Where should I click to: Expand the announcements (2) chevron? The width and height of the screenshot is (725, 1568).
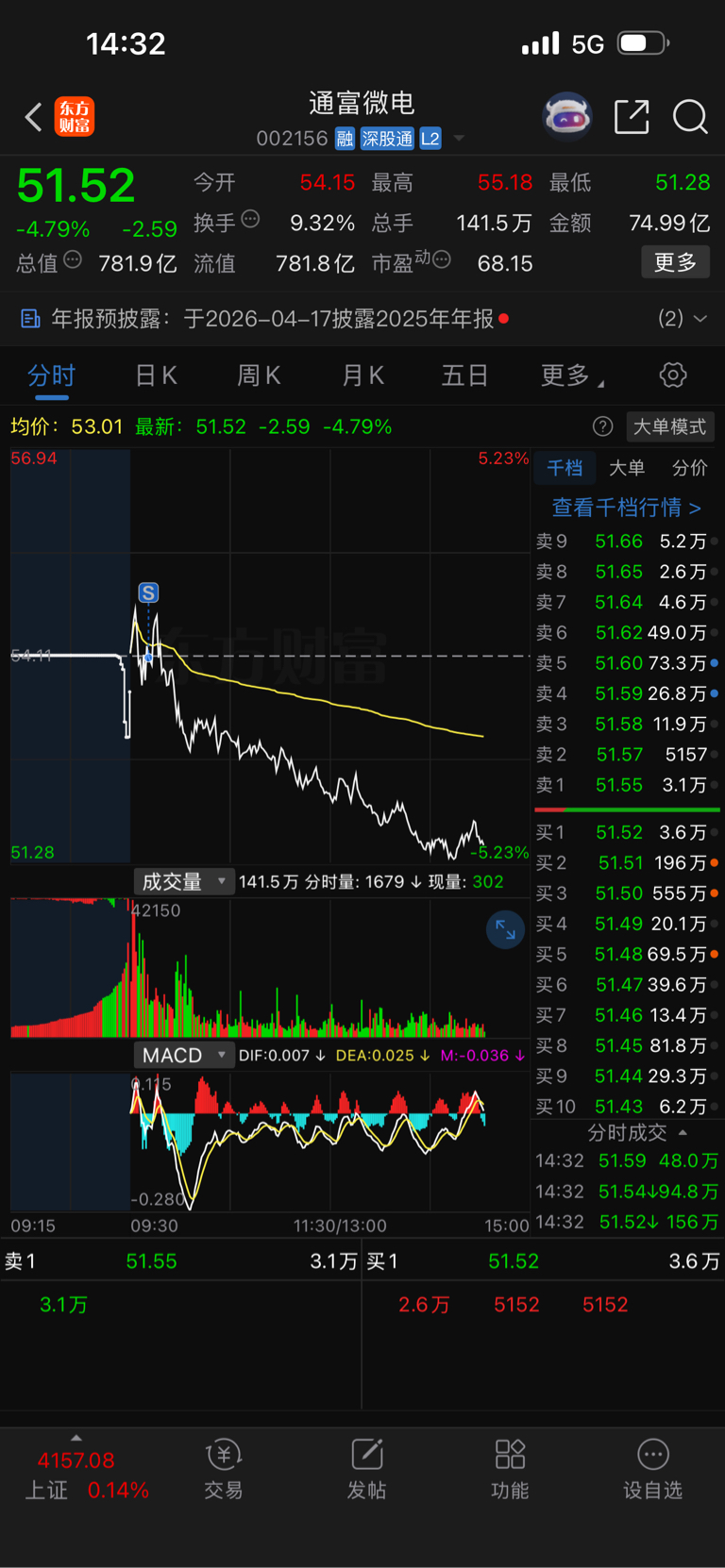coord(700,319)
